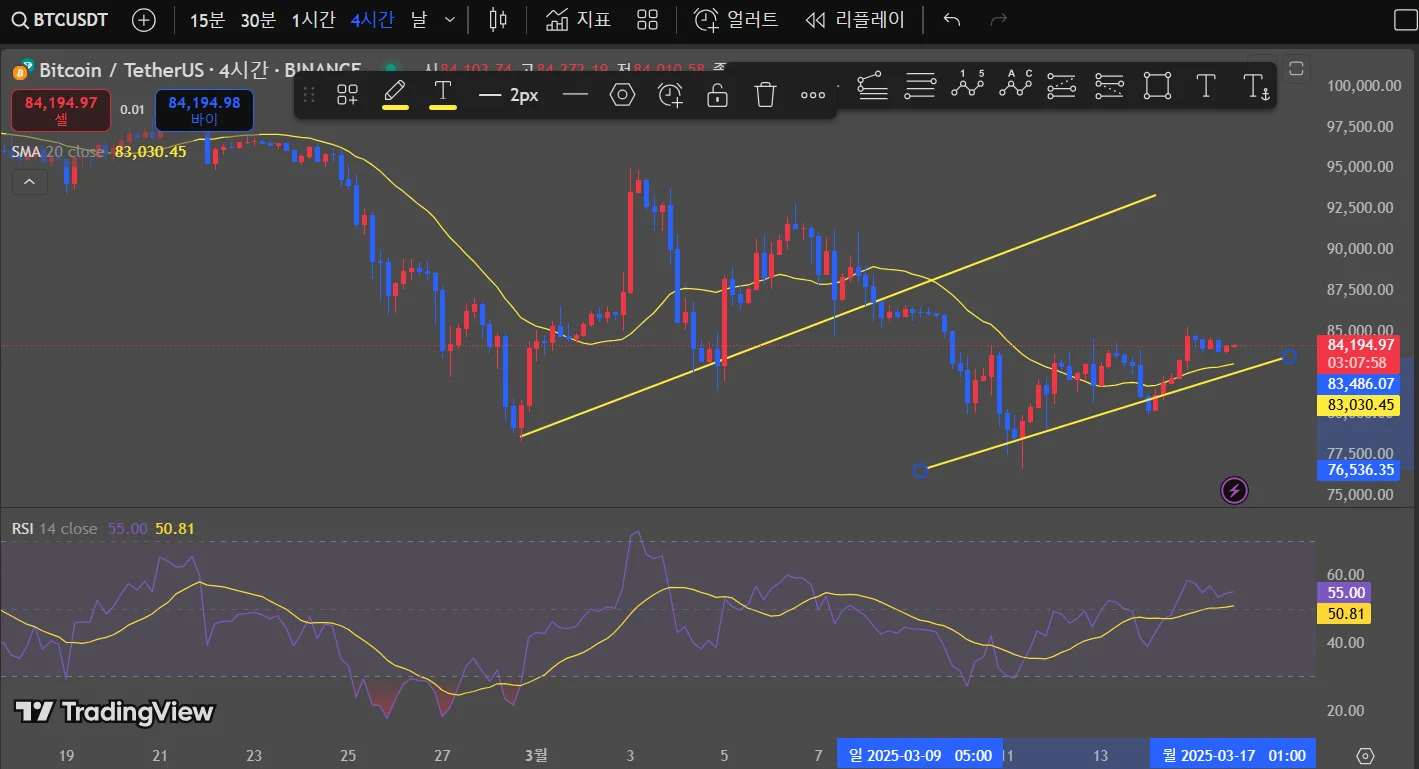Select the rectangle drawing tool
This screenshot has height=769, width=1419.
coord(1157,87)
